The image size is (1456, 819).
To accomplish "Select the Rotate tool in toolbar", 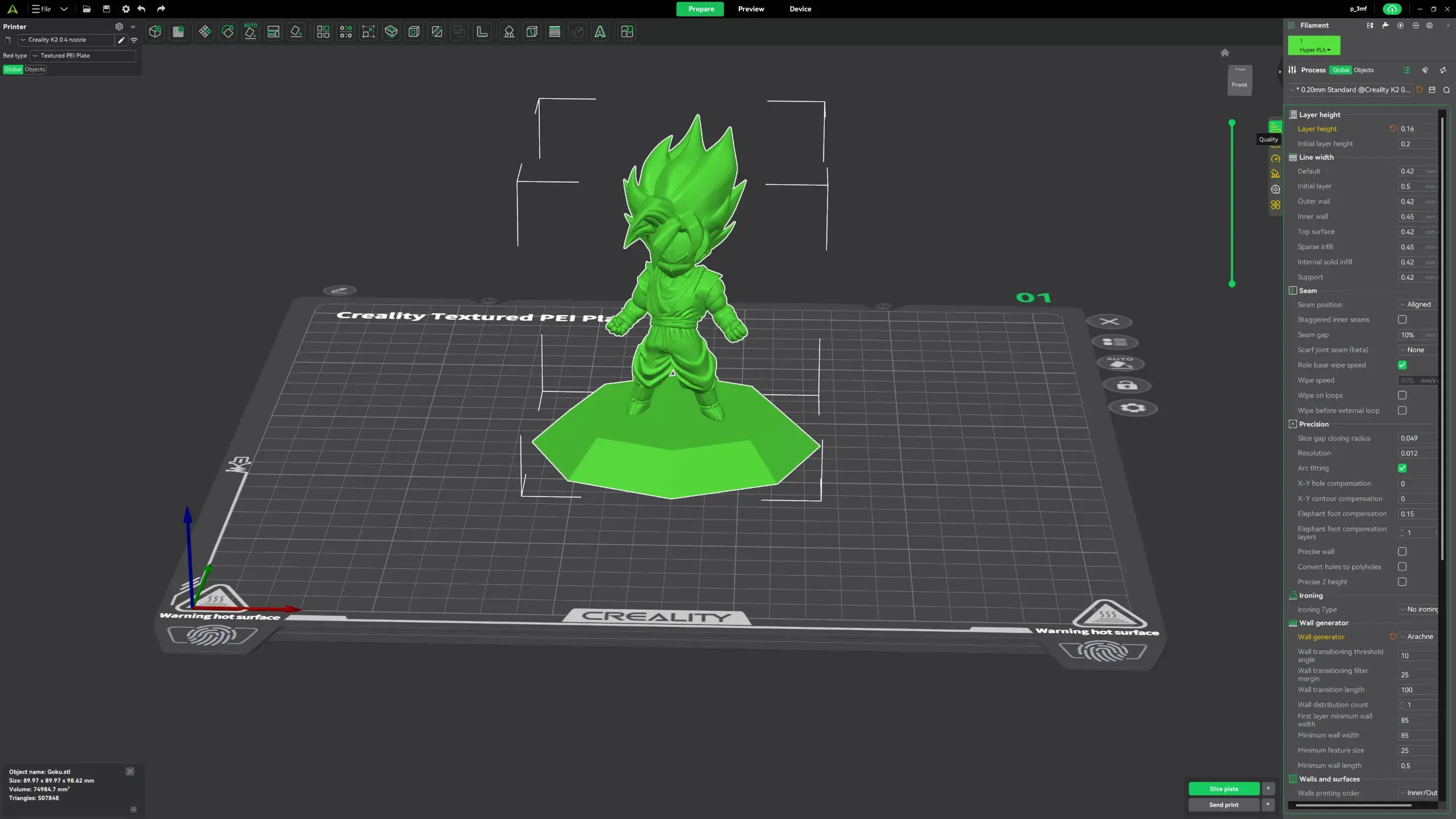I will pyautogui.click(x=227, y=32).
